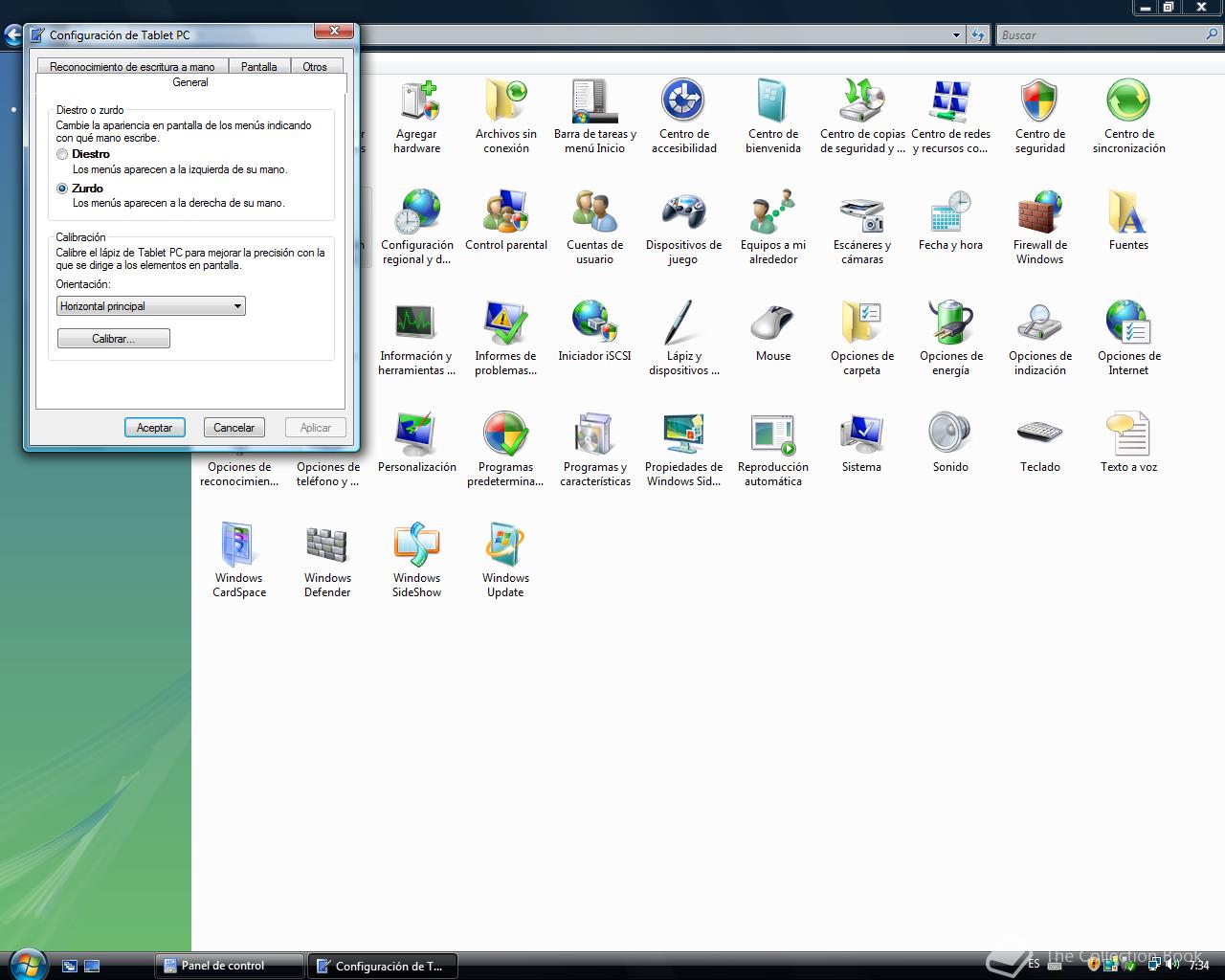Open Opciones de reconocimiento item

point(239,474)
